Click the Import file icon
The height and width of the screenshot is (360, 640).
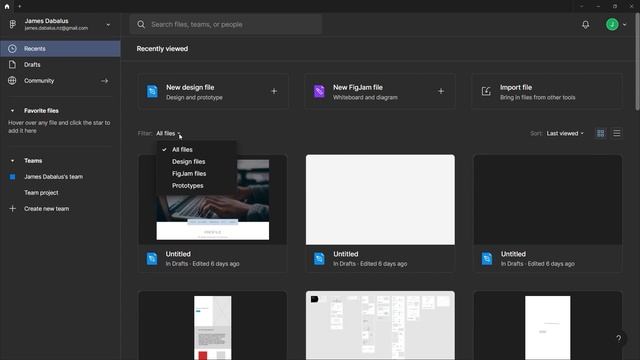click(486, 91)
